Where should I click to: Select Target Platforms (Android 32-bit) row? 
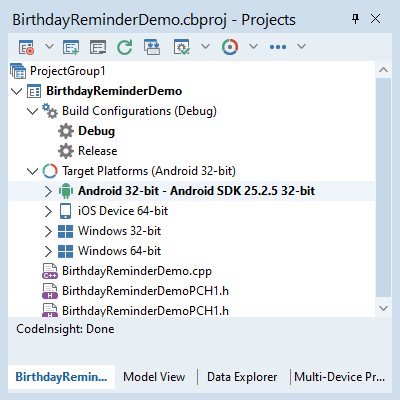coord(149,171)
